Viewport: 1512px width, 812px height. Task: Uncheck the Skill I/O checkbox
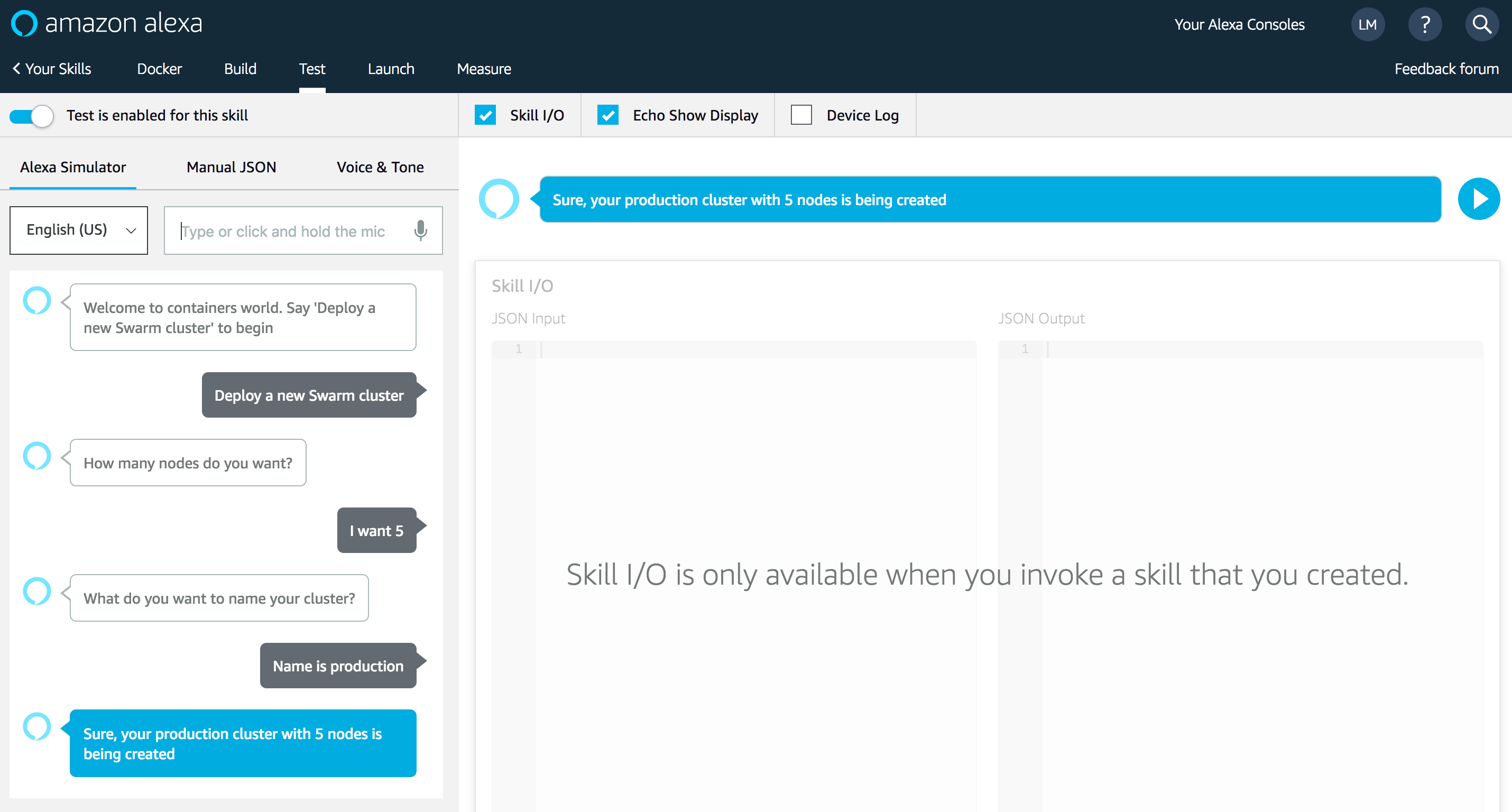tap(485, 115)
